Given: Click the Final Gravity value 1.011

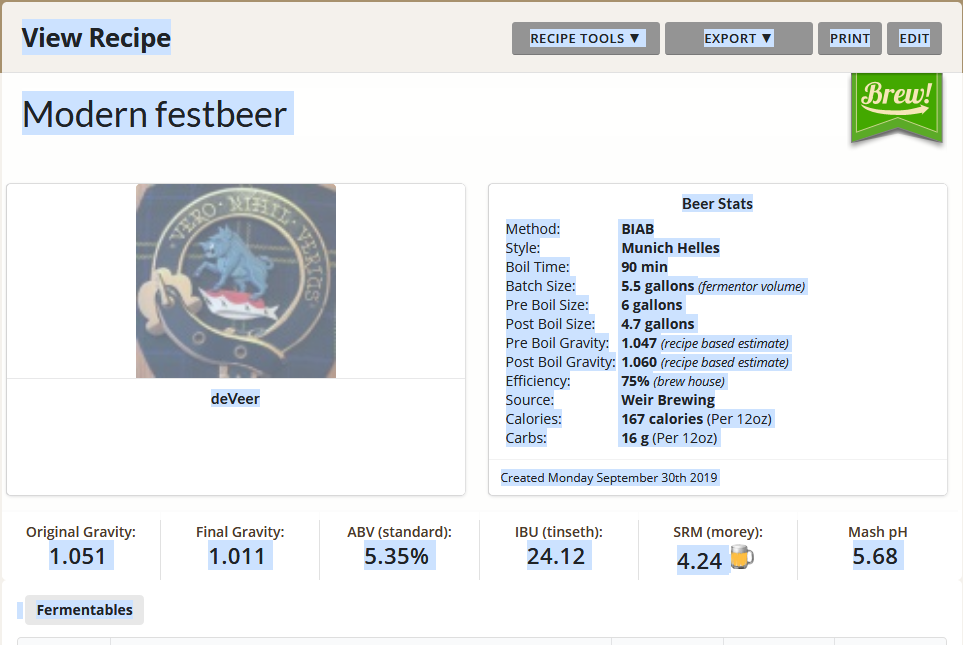Looking at the screenshot, I should (x=237, y=556).
